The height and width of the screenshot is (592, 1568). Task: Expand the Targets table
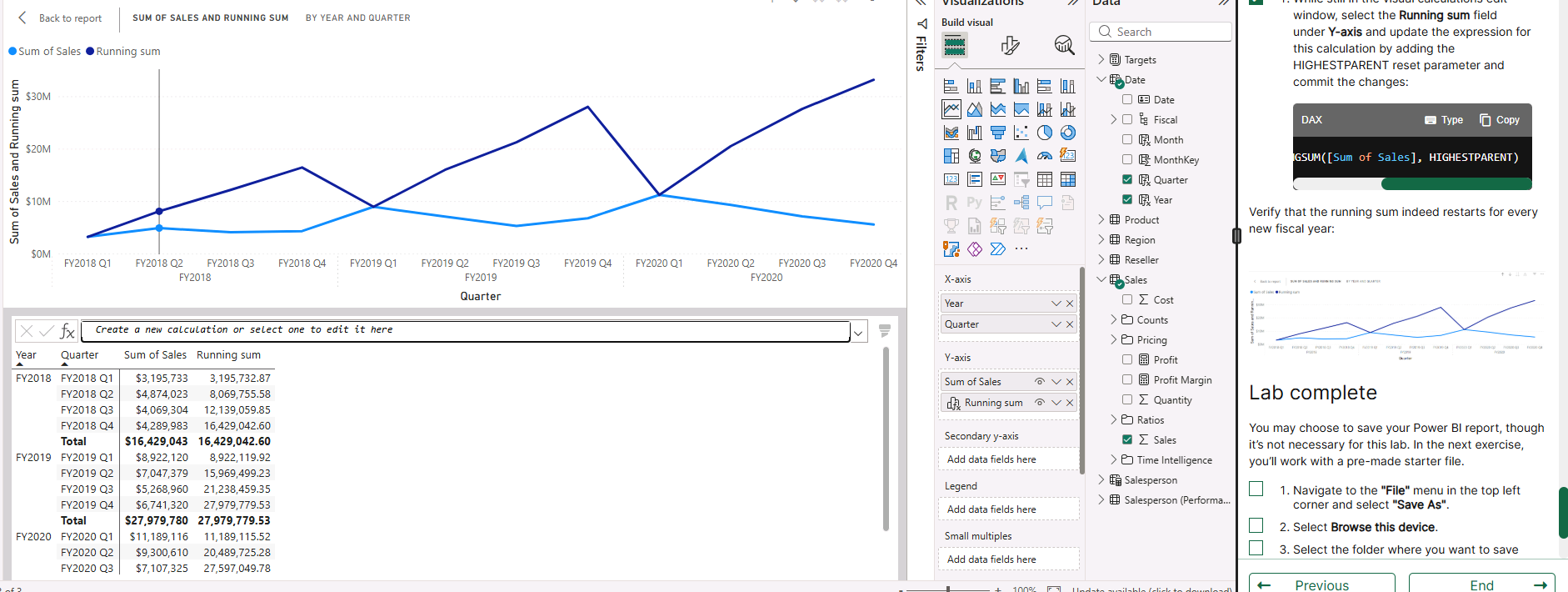tap(1101, 59)
